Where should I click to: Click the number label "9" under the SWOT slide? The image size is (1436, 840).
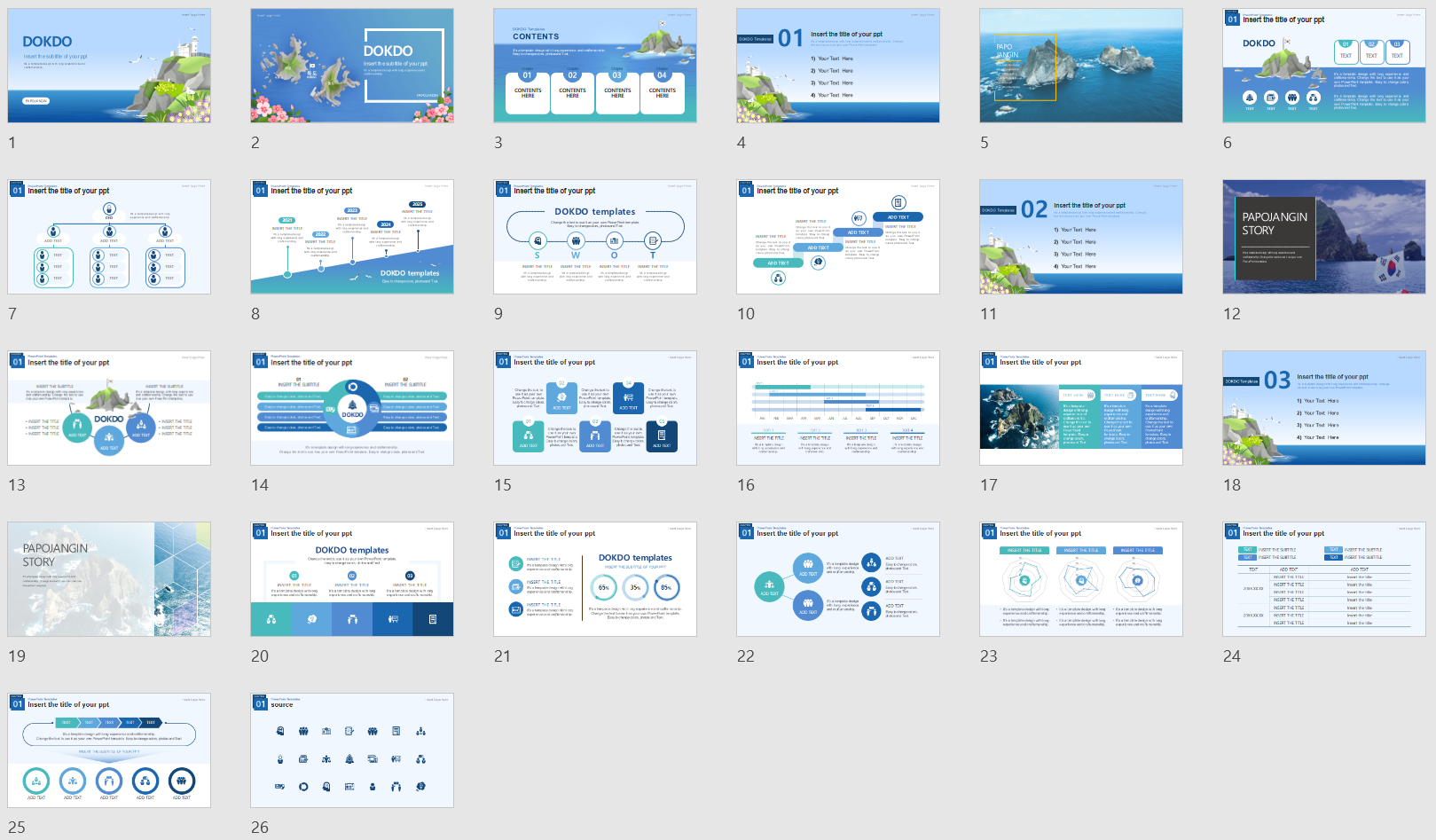pos(498,314)
